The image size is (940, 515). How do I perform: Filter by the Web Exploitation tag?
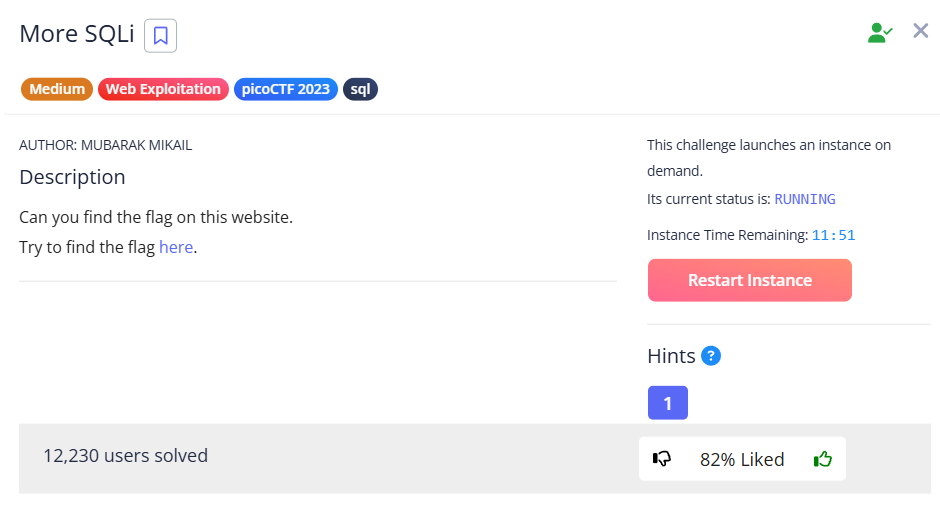[163, 89]
